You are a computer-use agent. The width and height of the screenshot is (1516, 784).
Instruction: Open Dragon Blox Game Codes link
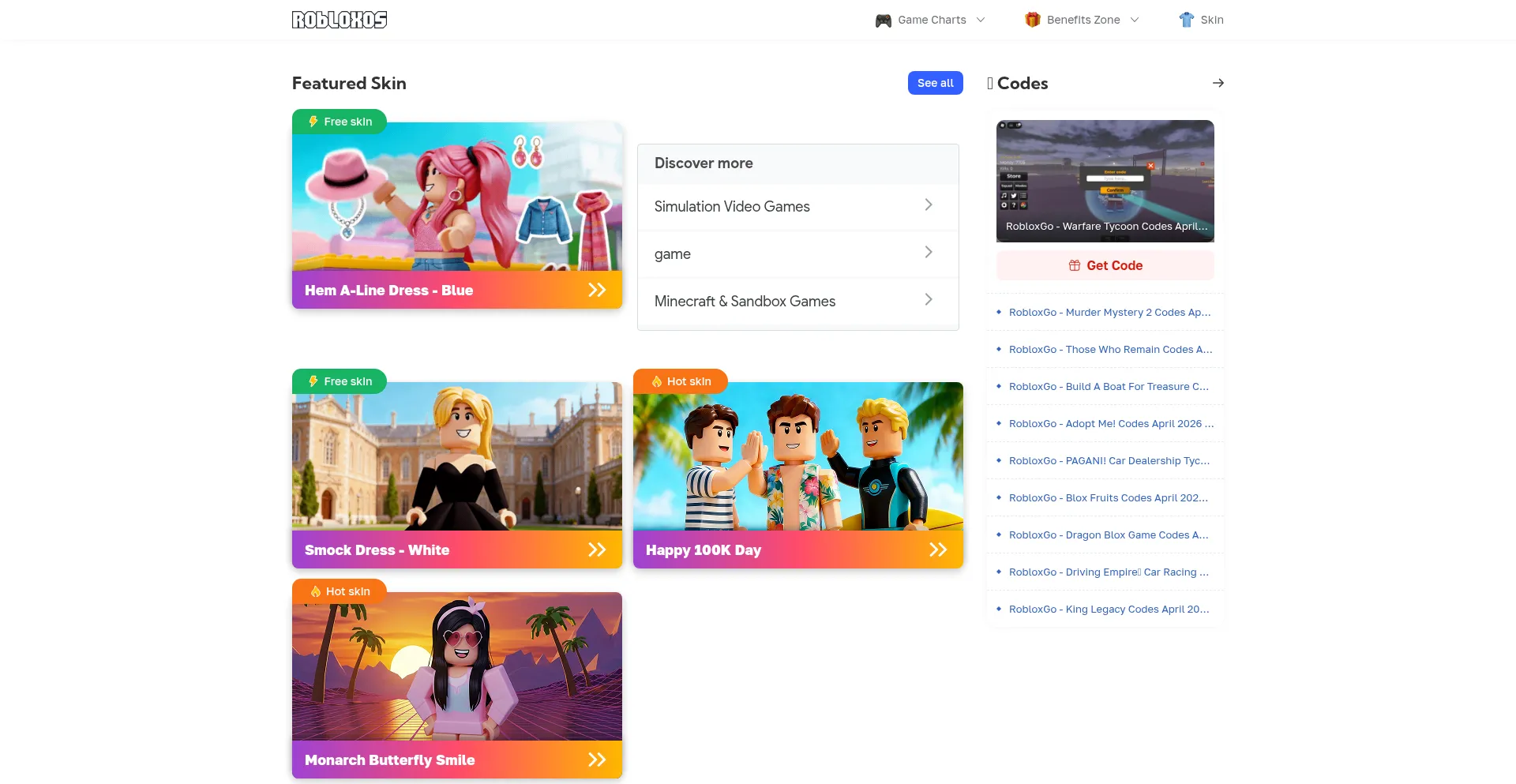click(x=1109, y=535)
